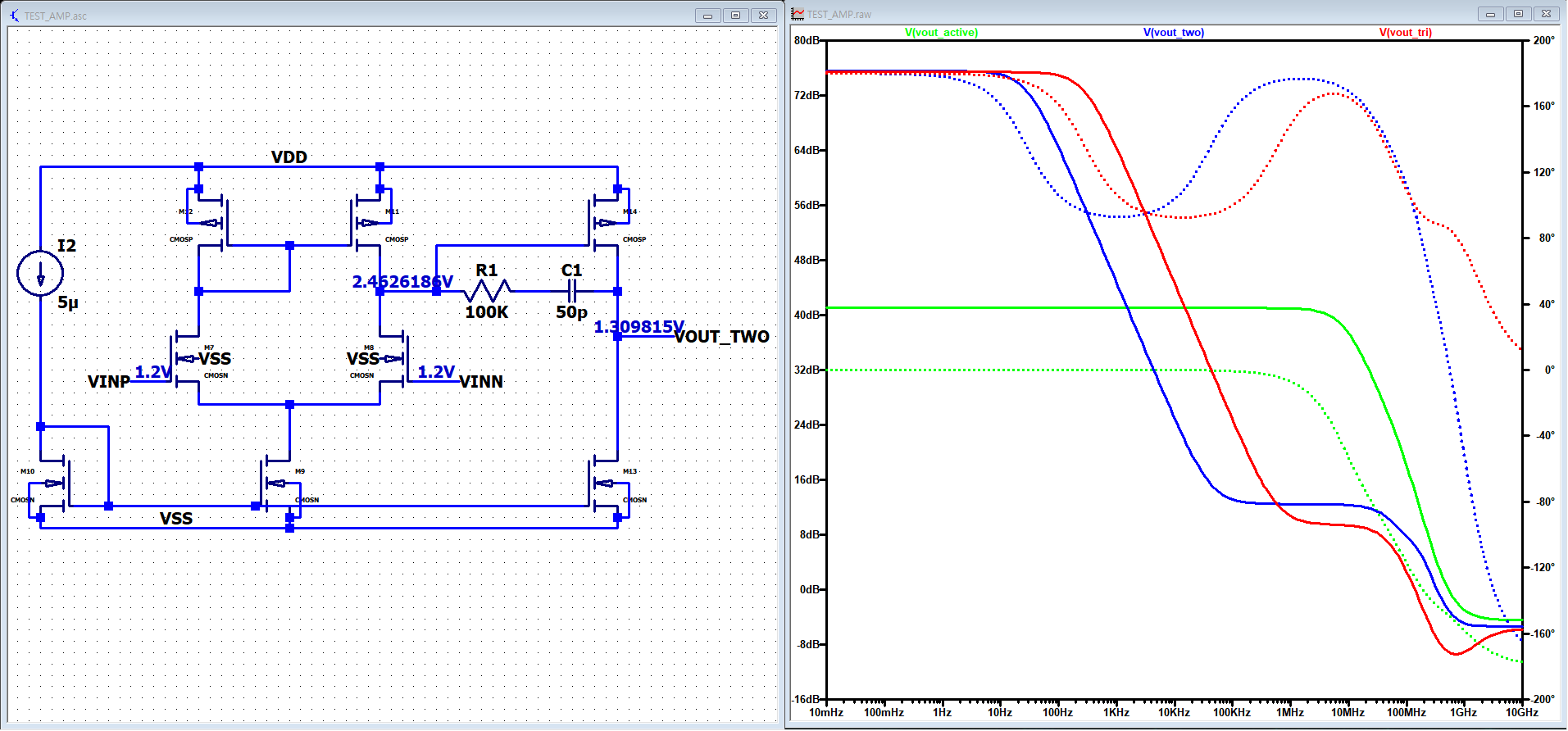This screenshot has height=731, width=1568.
Task: Click the VINN input label
Action: pyautogui.click(x=481, y=382)
